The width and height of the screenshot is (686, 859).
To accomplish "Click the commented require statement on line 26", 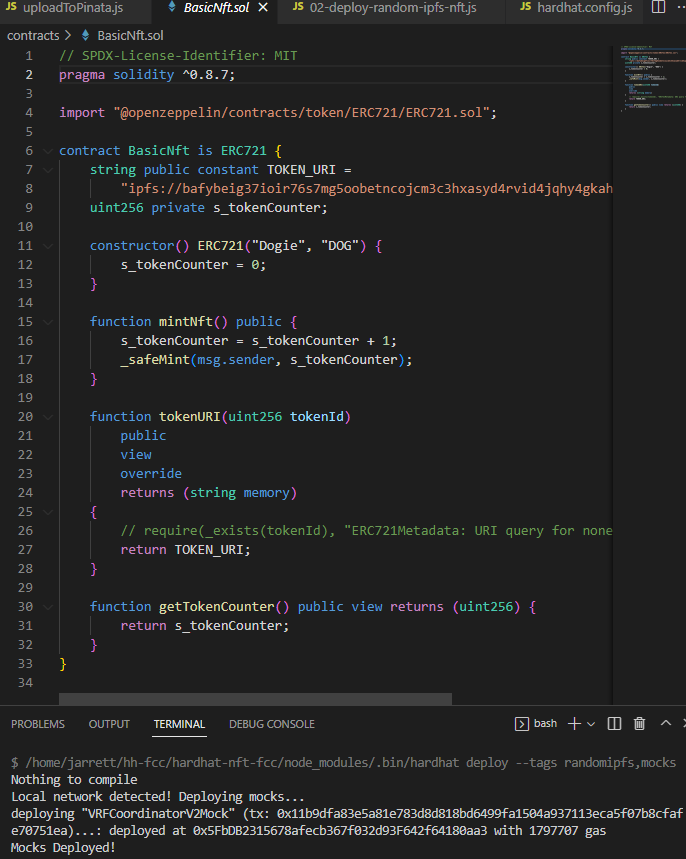I will tap(367, 531).
